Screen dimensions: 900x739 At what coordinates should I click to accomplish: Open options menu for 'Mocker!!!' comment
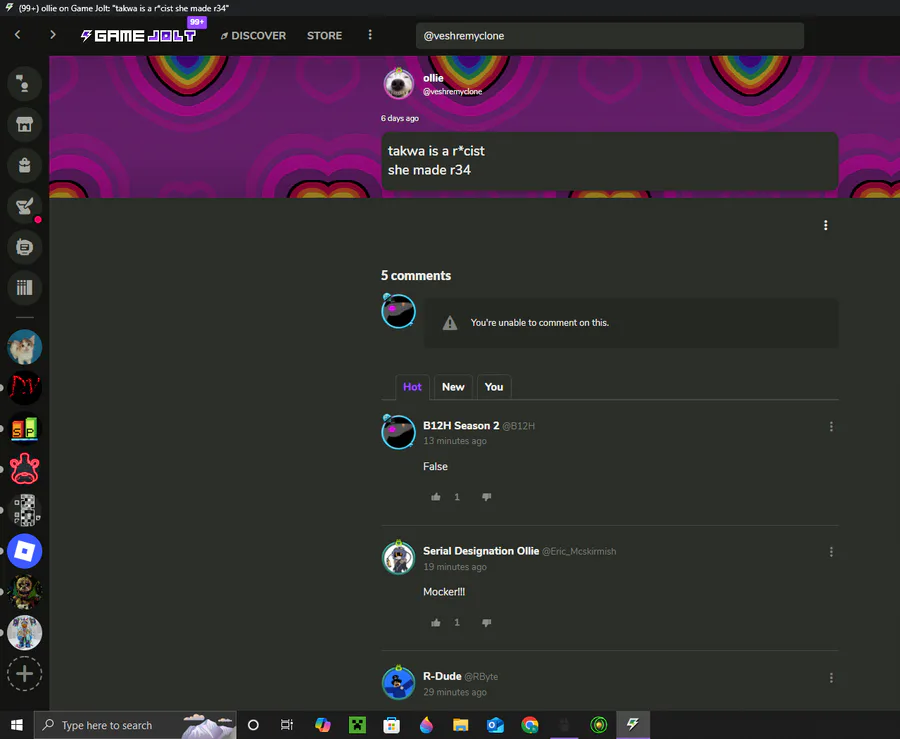[831, 552]
